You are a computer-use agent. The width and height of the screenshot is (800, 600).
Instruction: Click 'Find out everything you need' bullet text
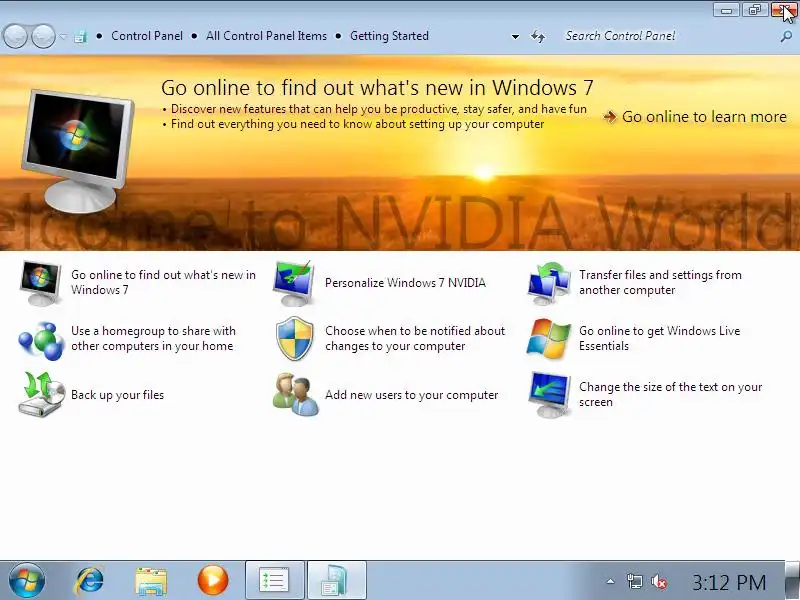click(x=357, y=124)
